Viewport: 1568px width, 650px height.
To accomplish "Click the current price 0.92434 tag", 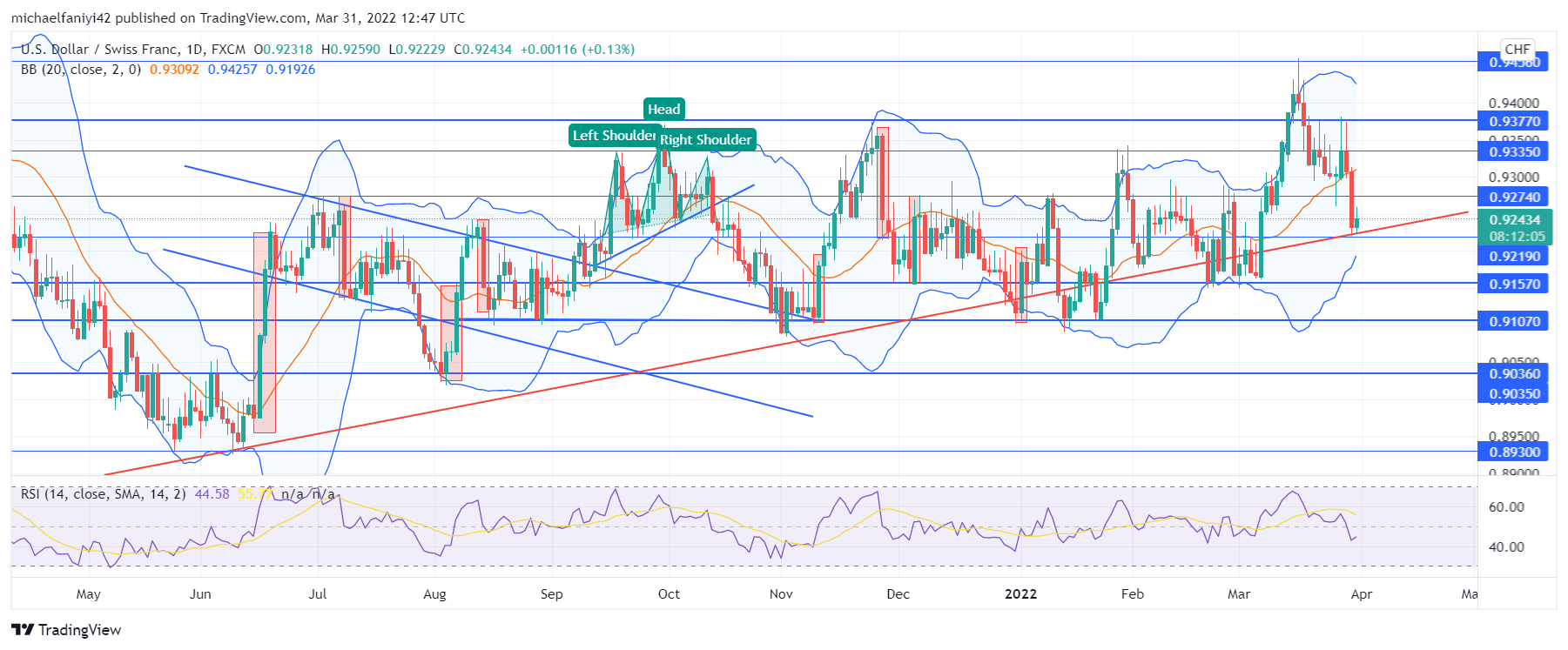I will [1514, 220].
